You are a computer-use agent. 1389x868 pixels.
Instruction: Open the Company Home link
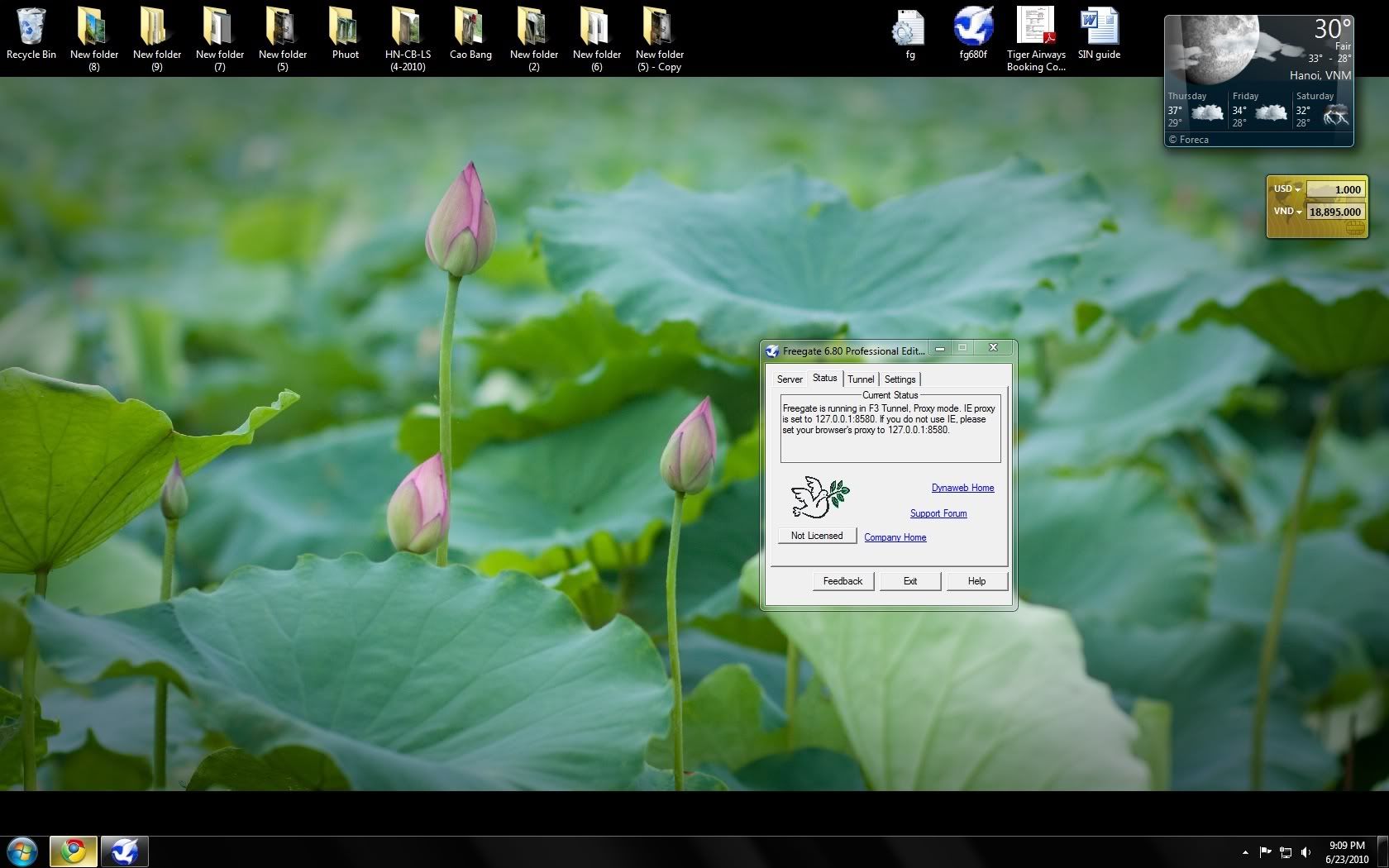(895, 537)
